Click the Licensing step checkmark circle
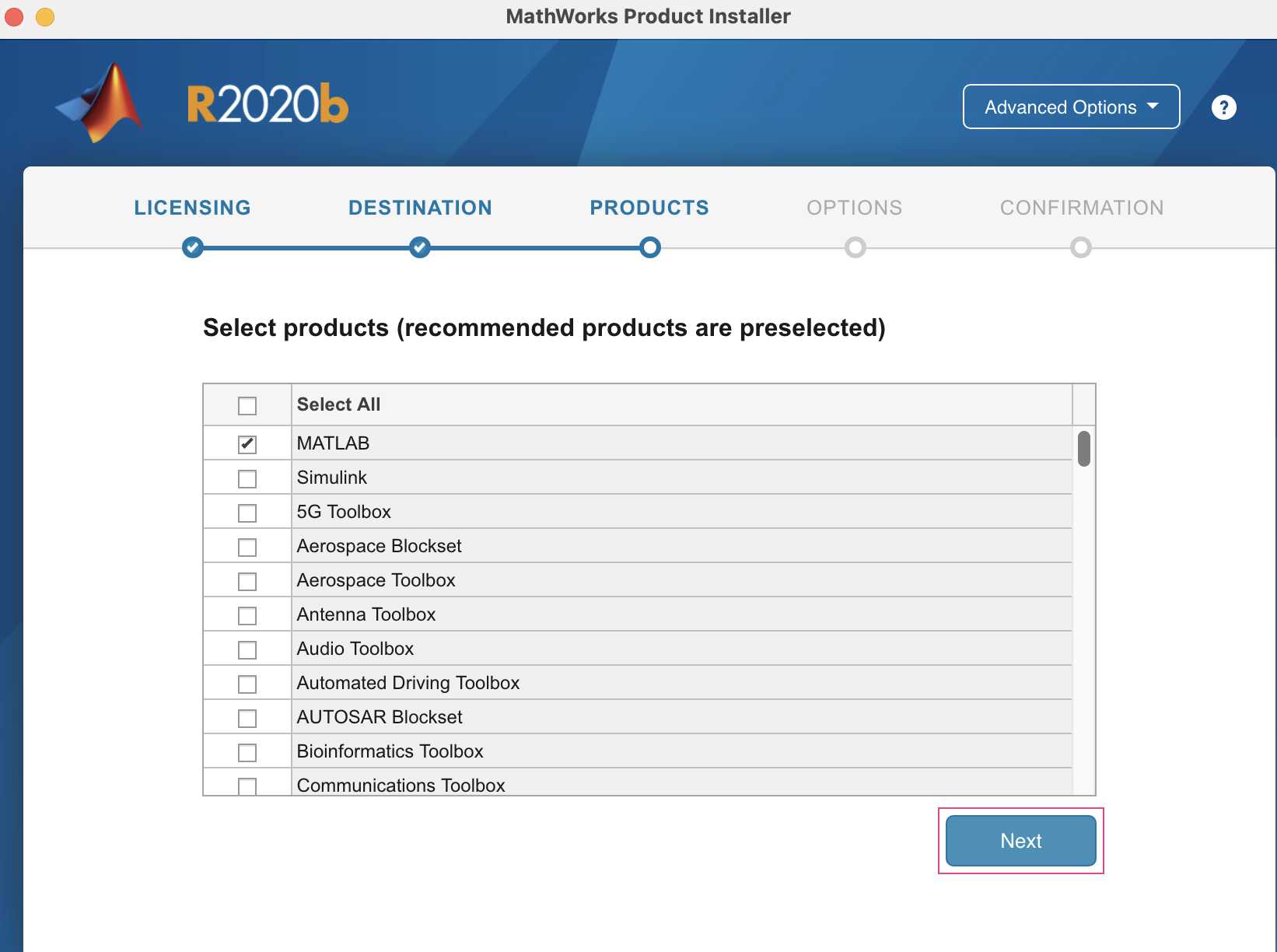The width and height of the screenshot is (1277, 952). [193, 247]
